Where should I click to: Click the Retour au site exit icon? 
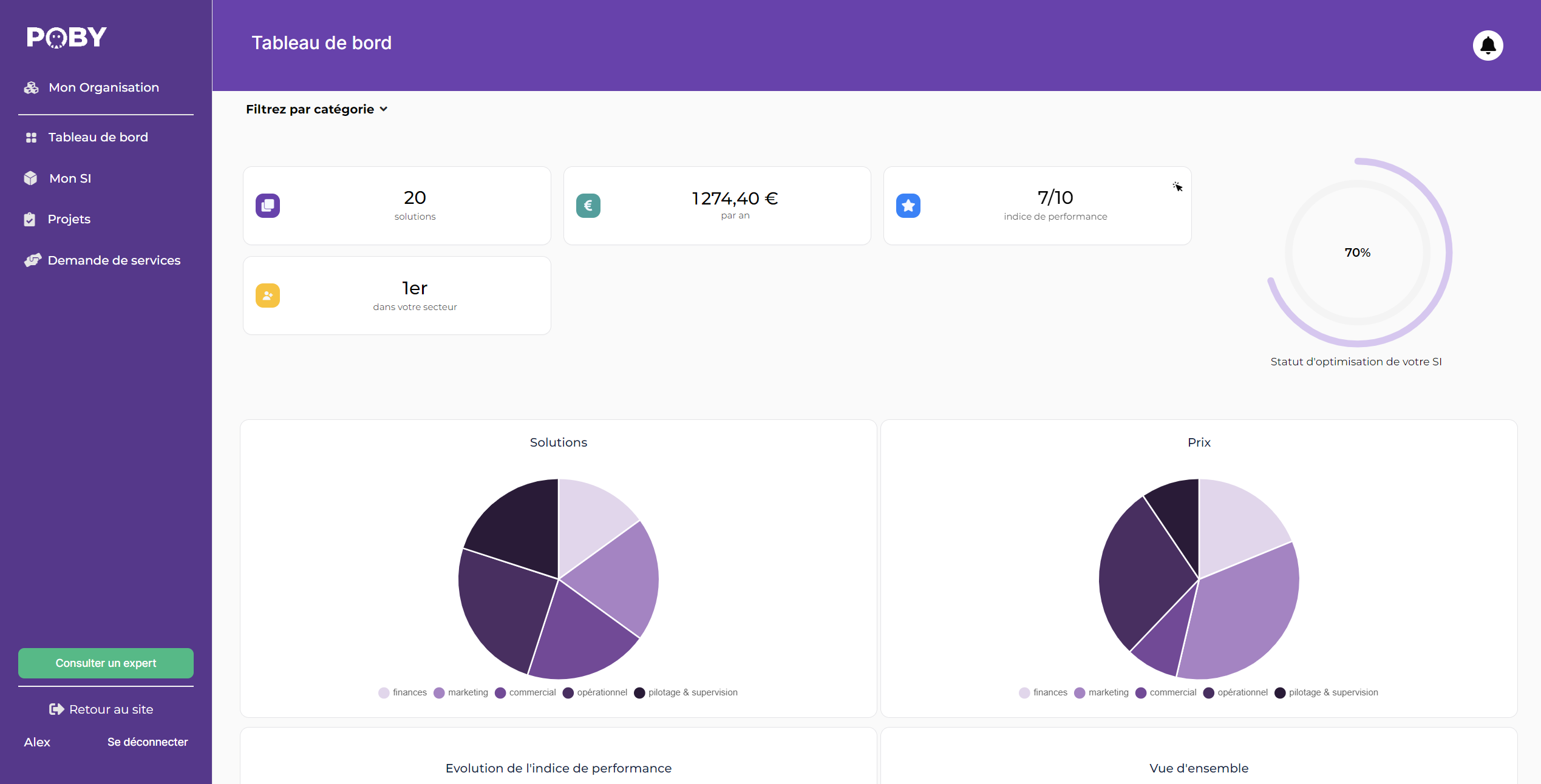(56, 709)
